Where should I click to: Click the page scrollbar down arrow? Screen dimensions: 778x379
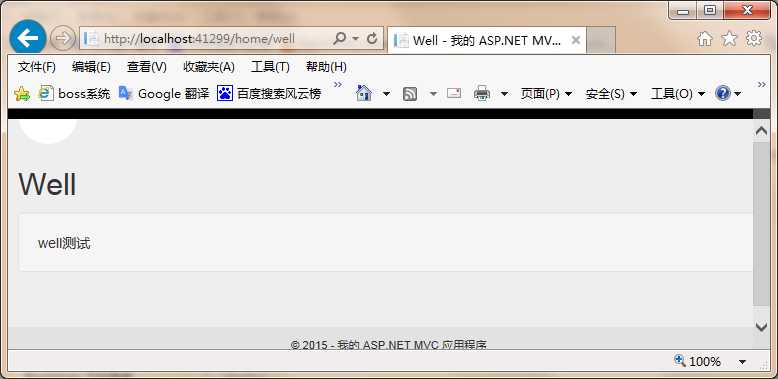(x=761, y=327)
